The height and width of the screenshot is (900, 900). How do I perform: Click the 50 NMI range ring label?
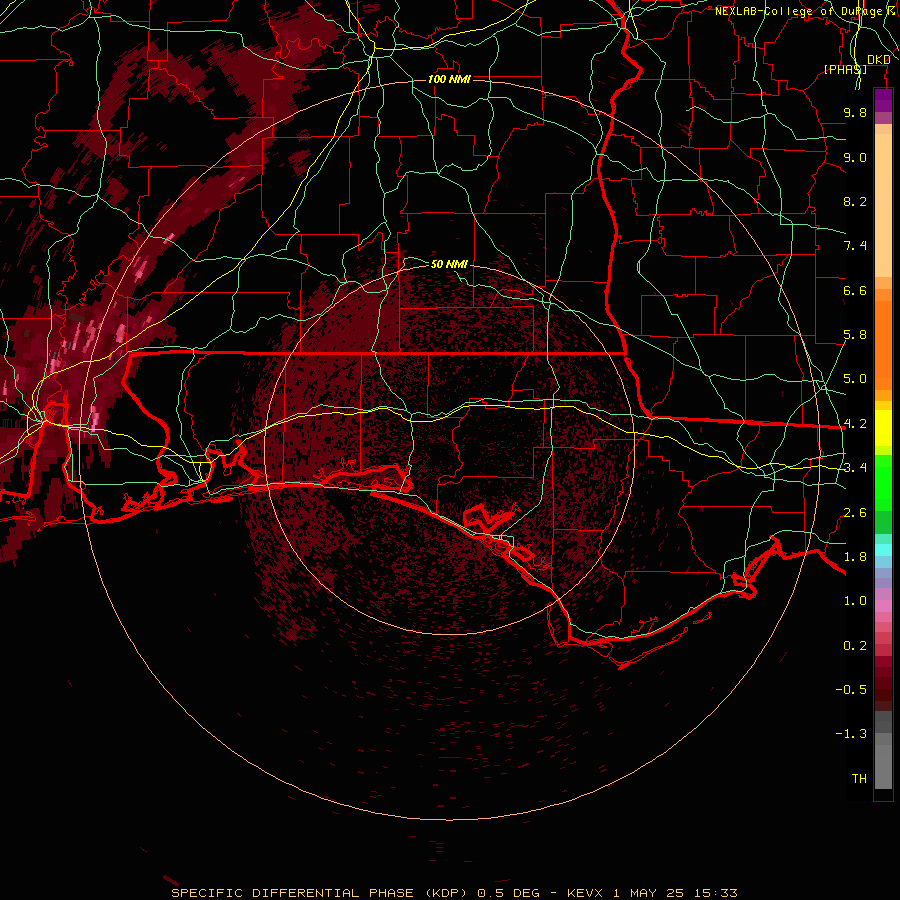449,264
